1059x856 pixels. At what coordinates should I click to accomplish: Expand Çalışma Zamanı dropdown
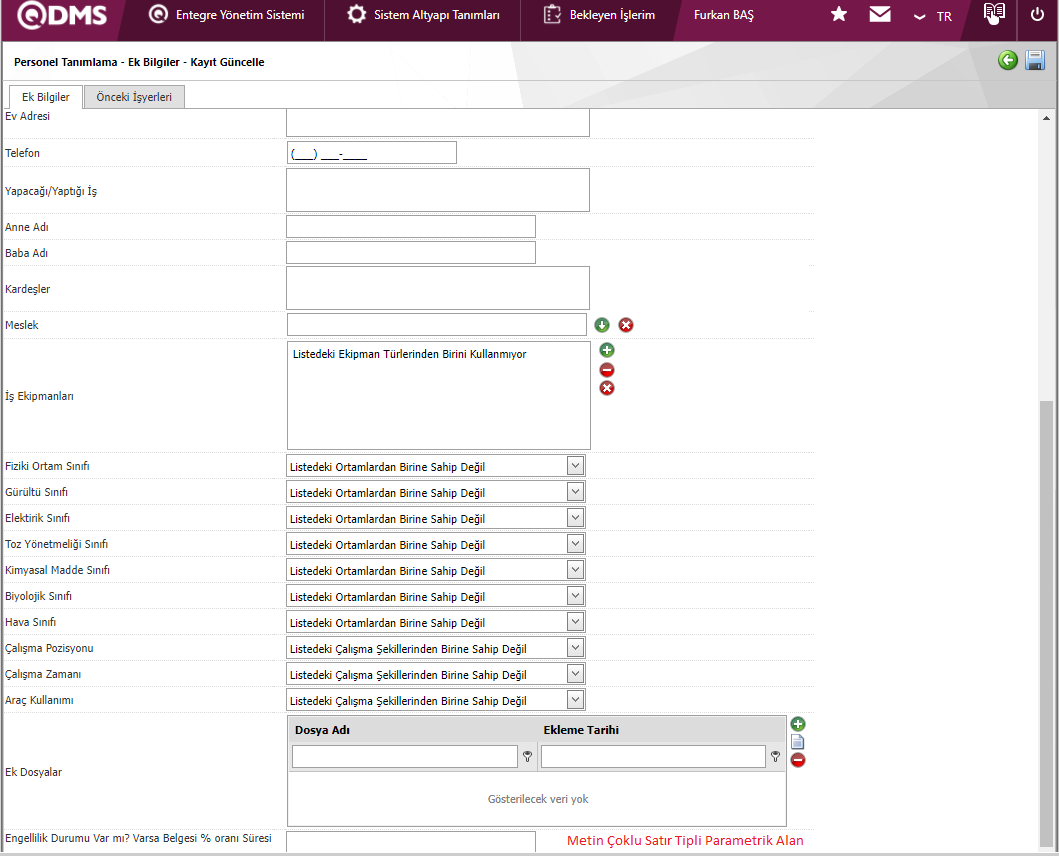point(575,674)
